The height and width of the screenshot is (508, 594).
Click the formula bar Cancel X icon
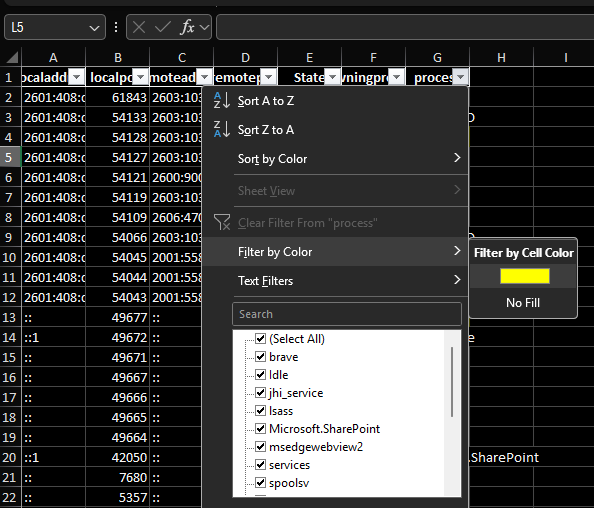[x=139, y=27]
